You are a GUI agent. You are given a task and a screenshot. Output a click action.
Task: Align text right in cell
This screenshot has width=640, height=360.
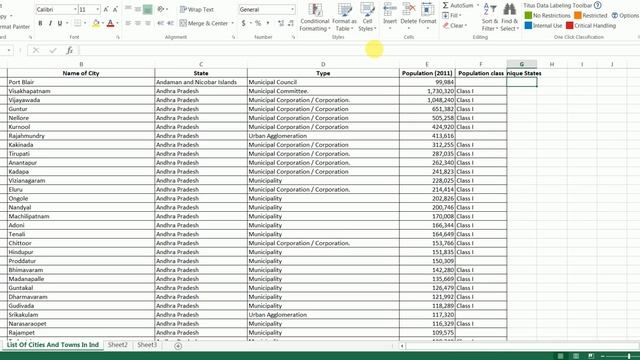point(148,23)
